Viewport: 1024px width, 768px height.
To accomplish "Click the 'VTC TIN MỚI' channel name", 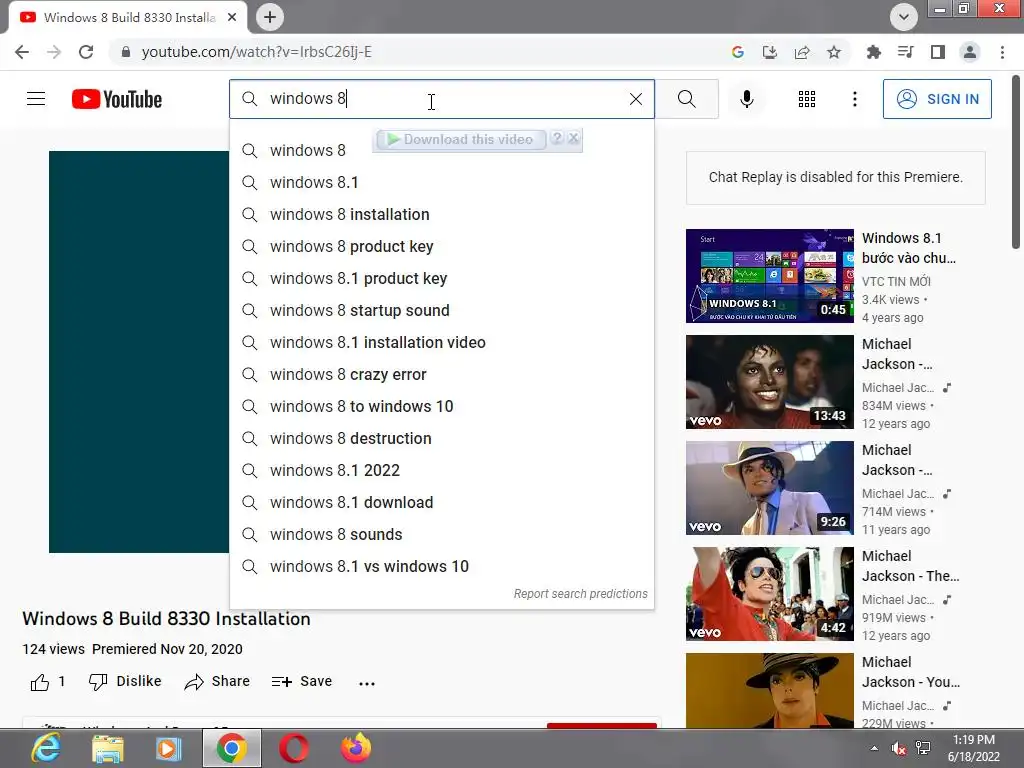I will (x=896, y=281).
